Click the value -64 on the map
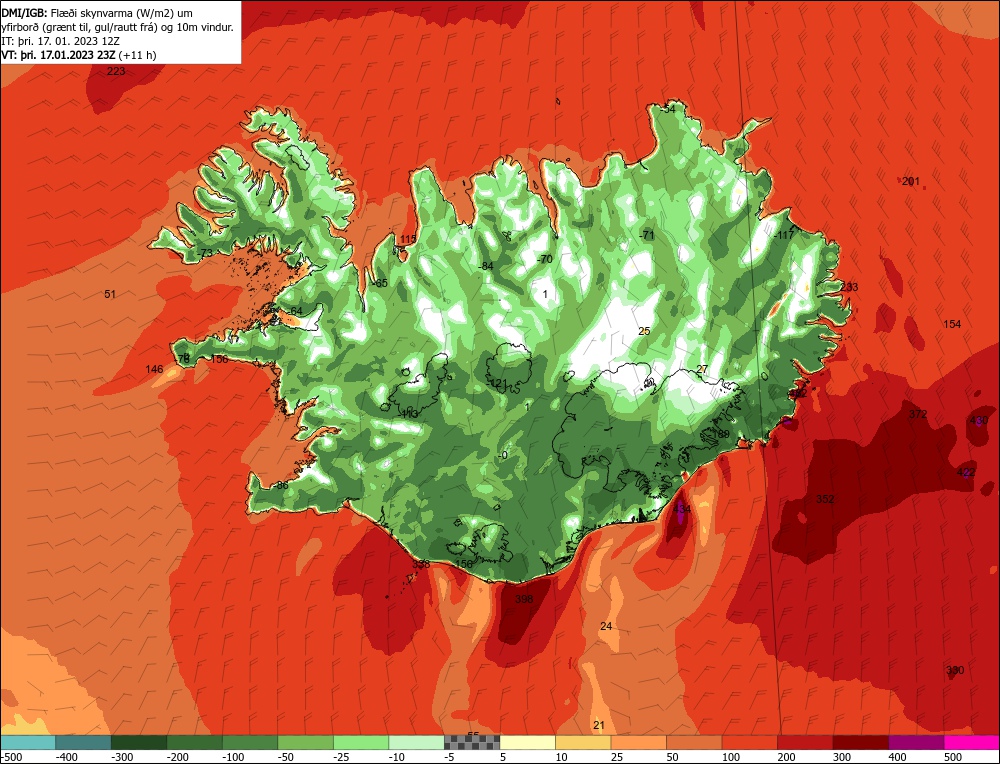This screenshot has width=1000, height=764. (295, 311)
